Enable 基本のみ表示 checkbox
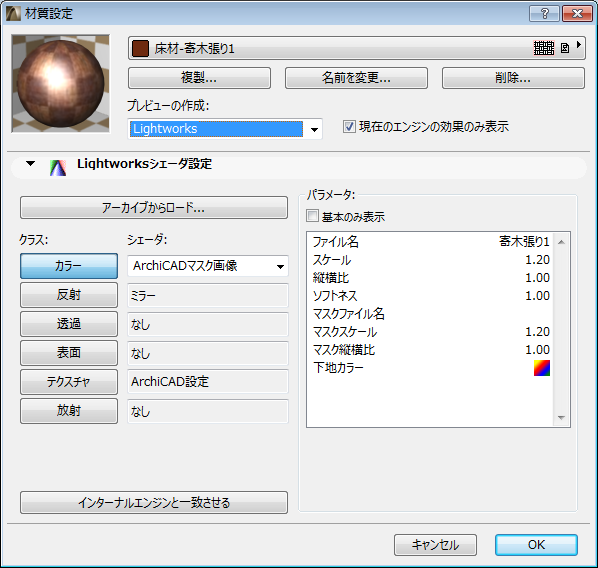 [x=312, y=216]
